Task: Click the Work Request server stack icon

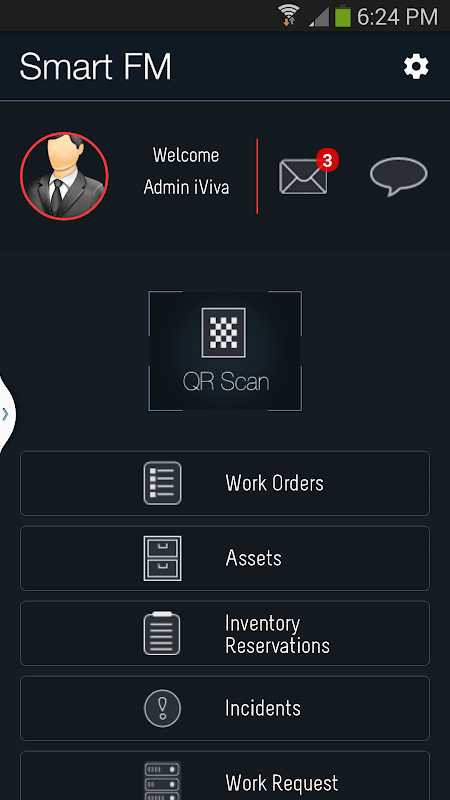Action: tap(162, 782)
